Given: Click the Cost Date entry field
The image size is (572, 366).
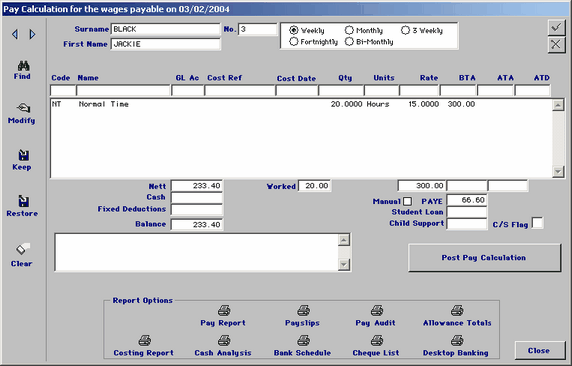Looking at the screenshot, I should [297, 90].
